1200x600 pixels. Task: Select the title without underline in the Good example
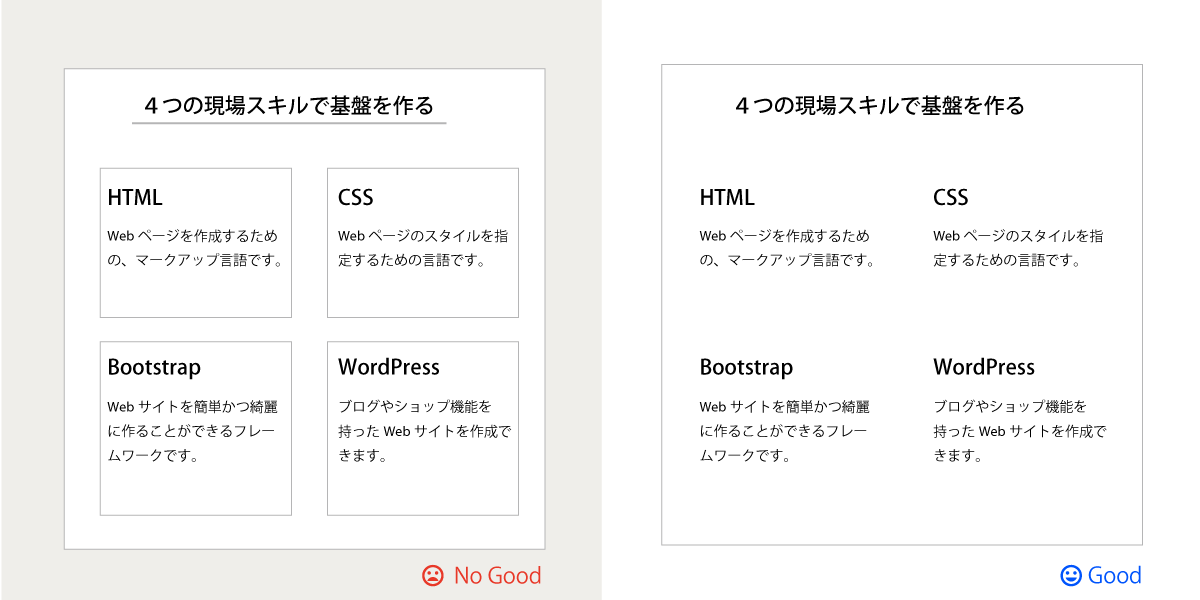click(879, 106)
